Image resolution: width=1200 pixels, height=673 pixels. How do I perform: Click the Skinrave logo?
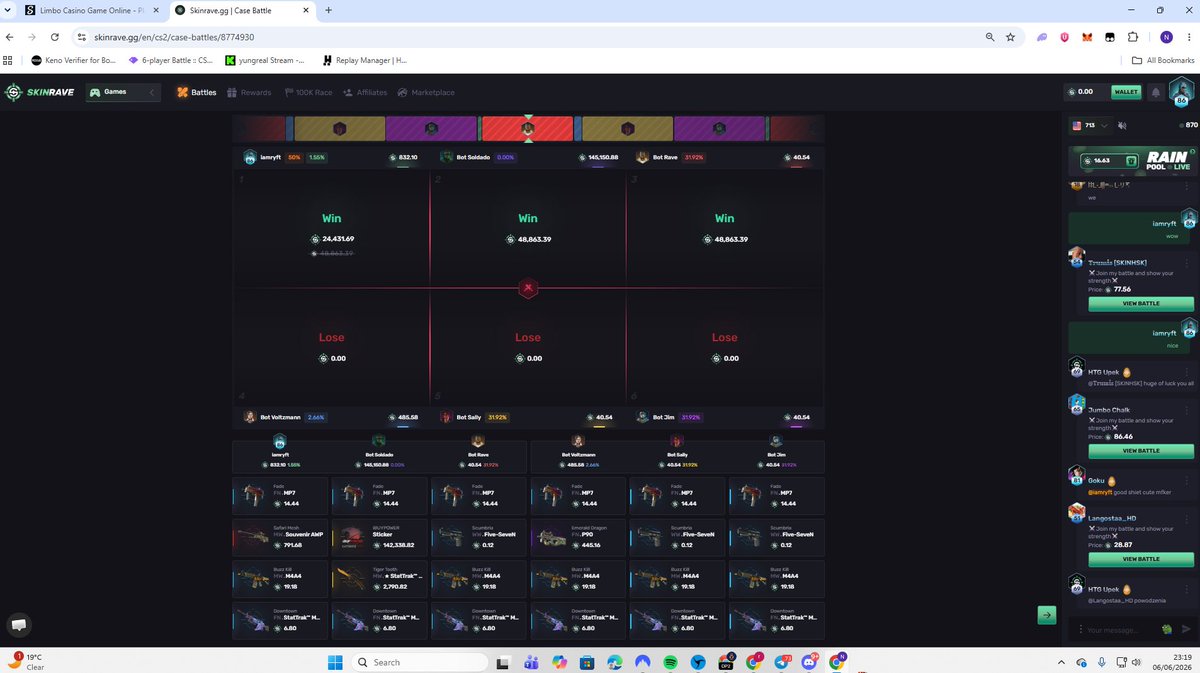tap(39, 92)
